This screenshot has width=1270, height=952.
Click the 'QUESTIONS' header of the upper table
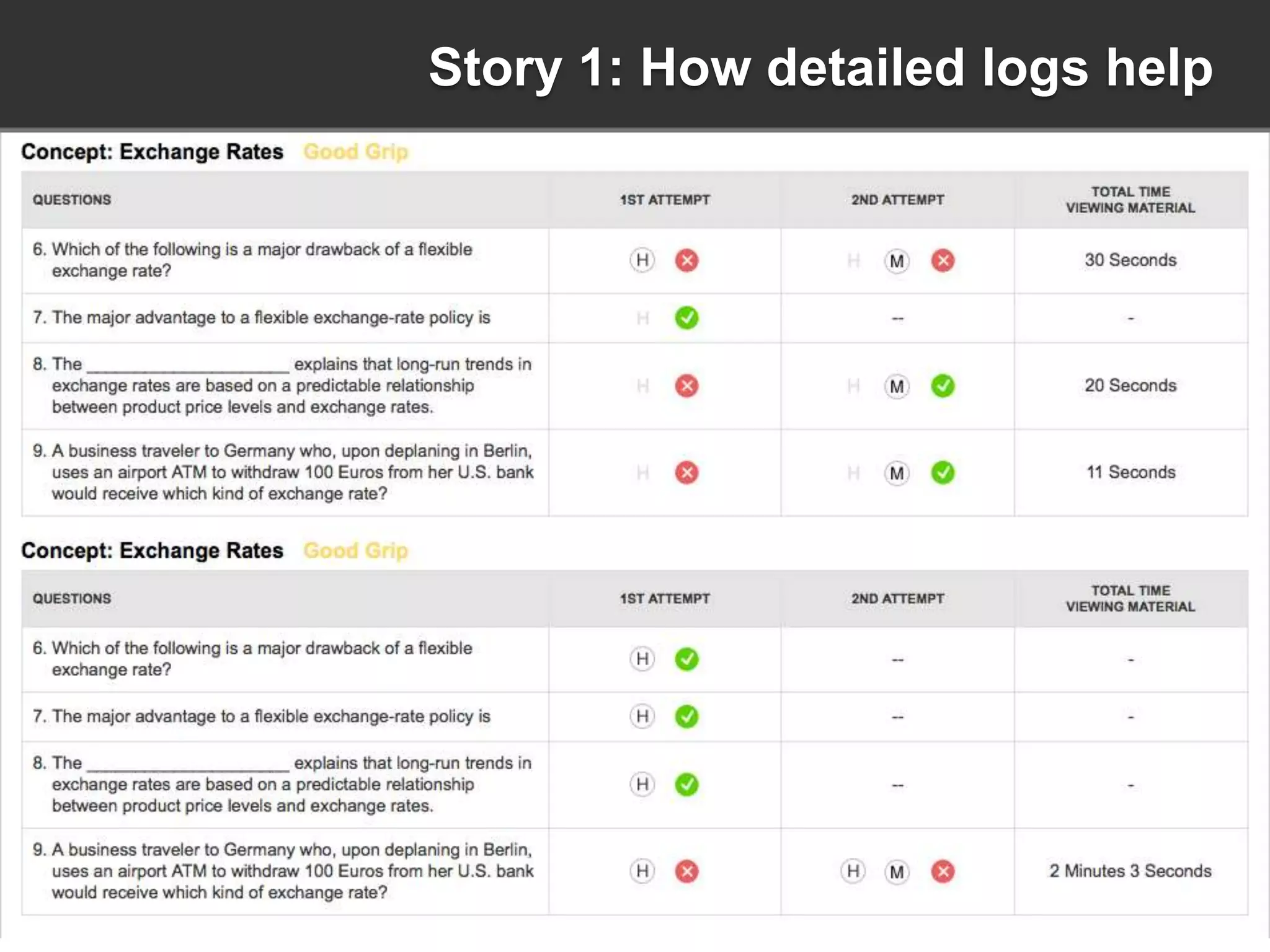coord(72,200)
